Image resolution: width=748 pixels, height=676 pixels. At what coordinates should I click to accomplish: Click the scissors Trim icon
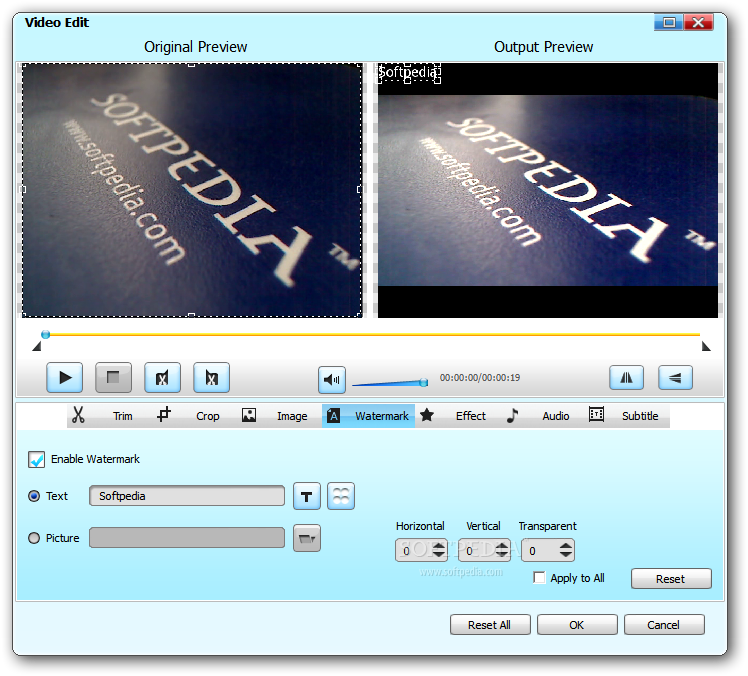(x=78, y=415)
